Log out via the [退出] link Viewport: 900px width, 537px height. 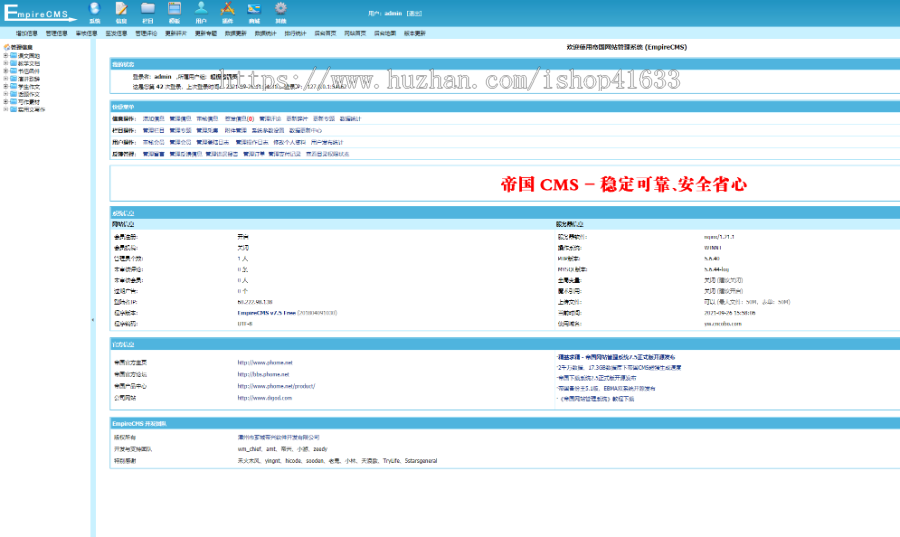point(414,13)
